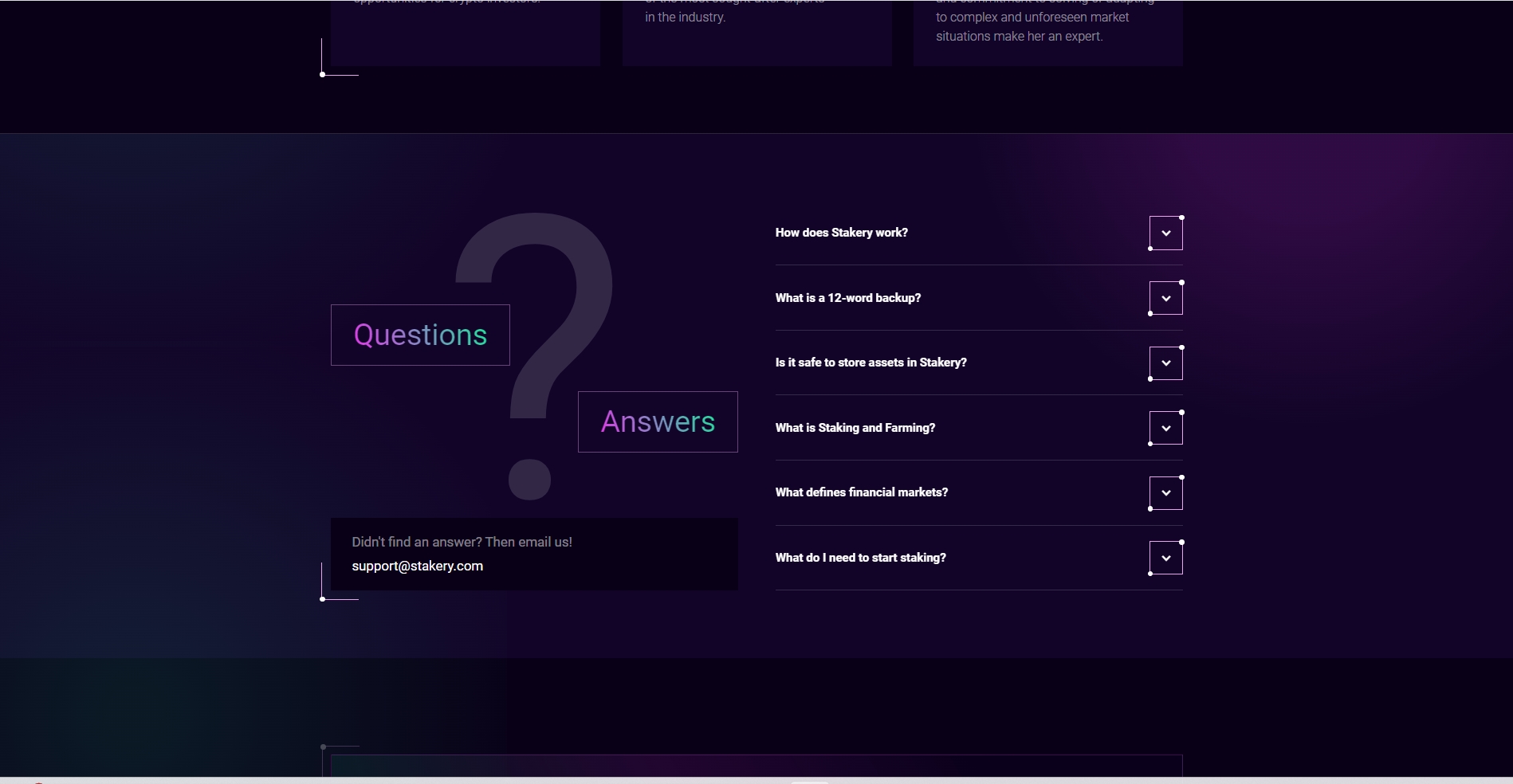This screenshot has height=784, width=1513.
Task: Expand chevron next to 'What is Staking and Farming?'
Action: 1165,429
